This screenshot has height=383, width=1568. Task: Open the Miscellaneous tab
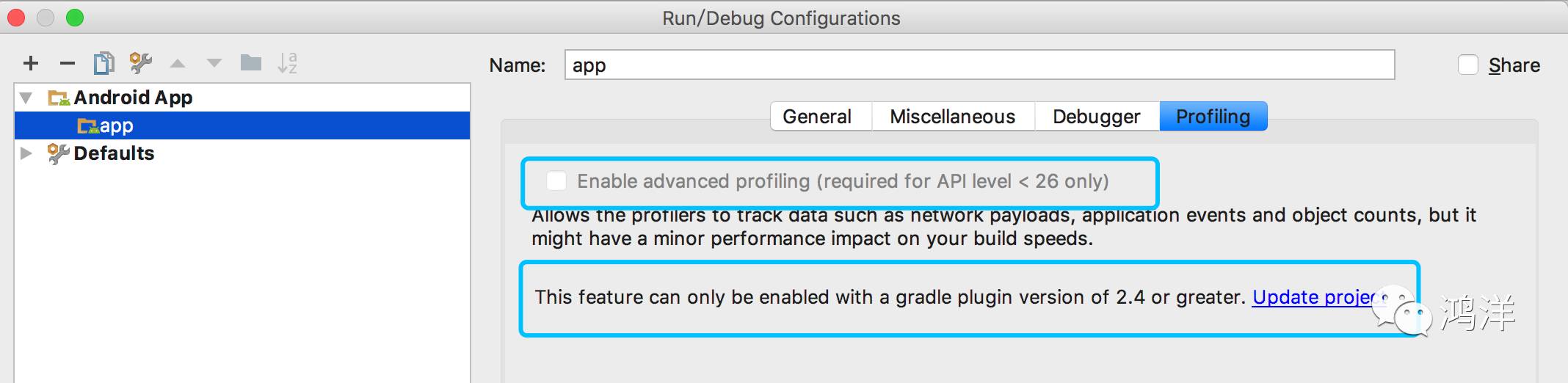pyautogui.click(x=952, y=117)
